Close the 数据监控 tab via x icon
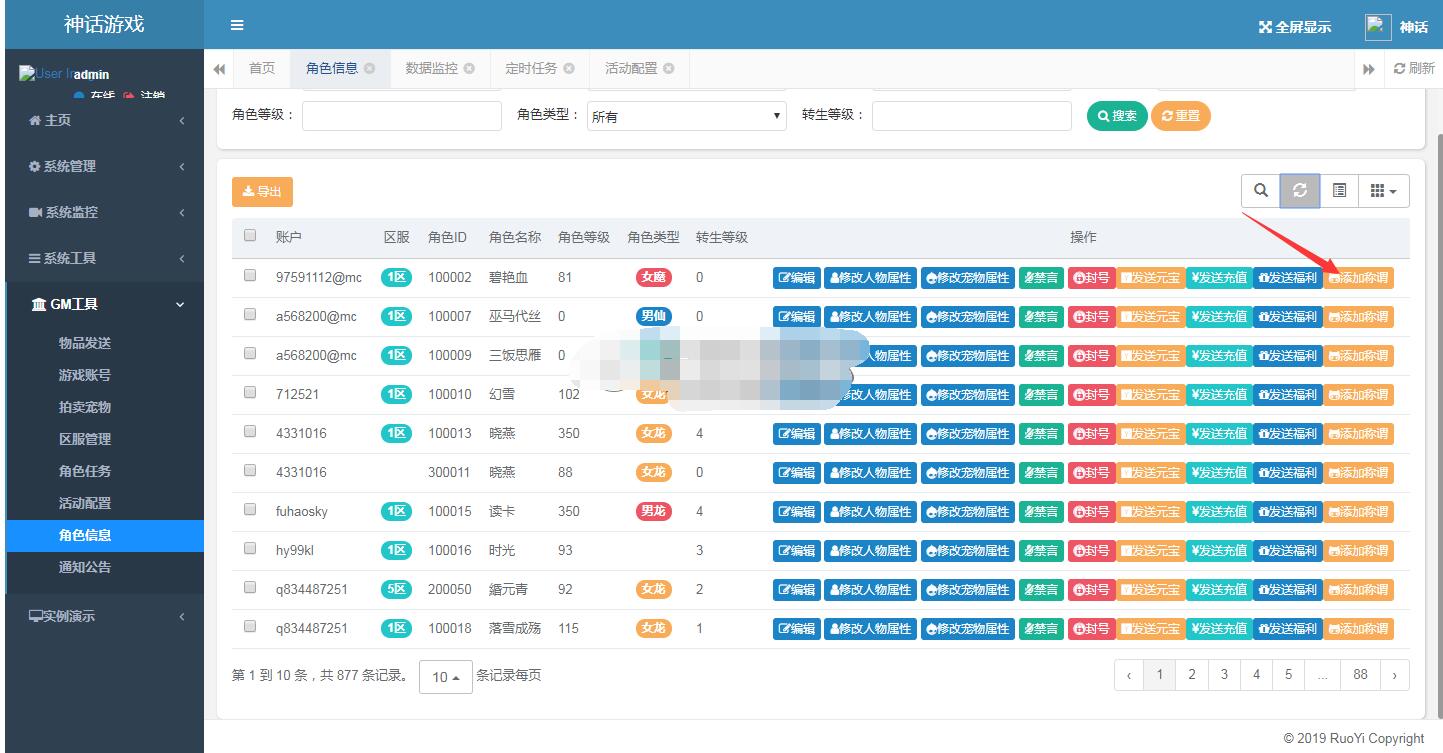Viewport: 1443px width, 753px height. 469,68
